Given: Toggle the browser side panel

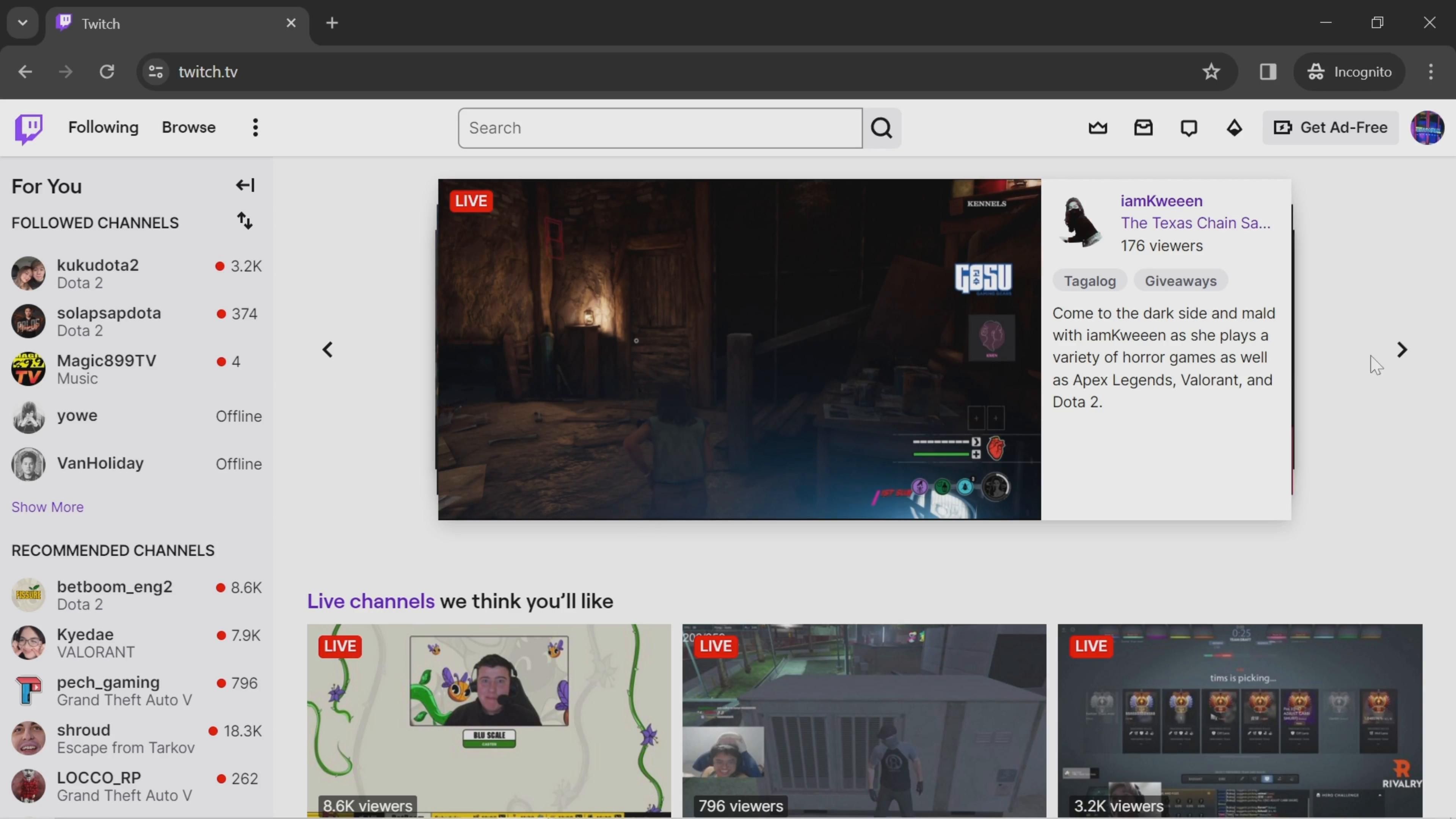Looking at the screenshot, I should click(x=1268, y=72).
